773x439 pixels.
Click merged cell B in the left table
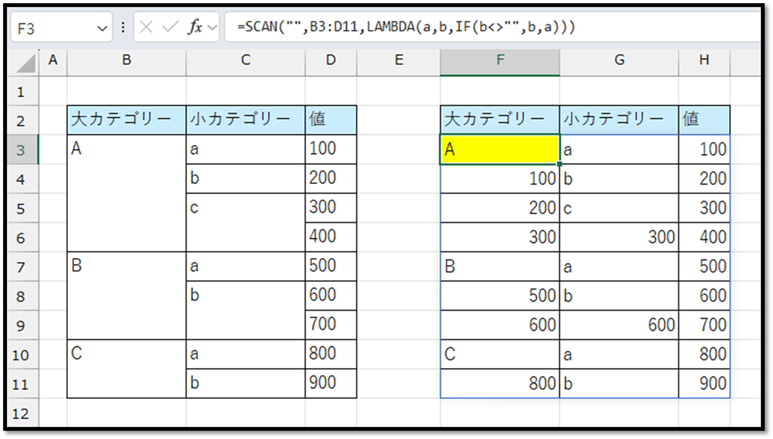pyautogui.click(x=126, y=296)
